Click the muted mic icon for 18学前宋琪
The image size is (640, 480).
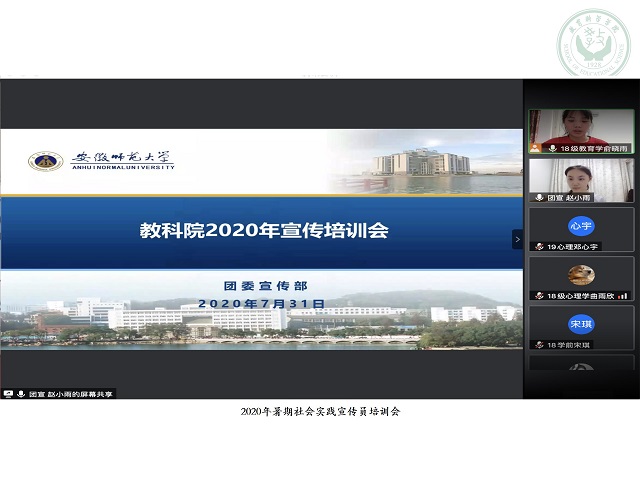click(x=539, y=344)
